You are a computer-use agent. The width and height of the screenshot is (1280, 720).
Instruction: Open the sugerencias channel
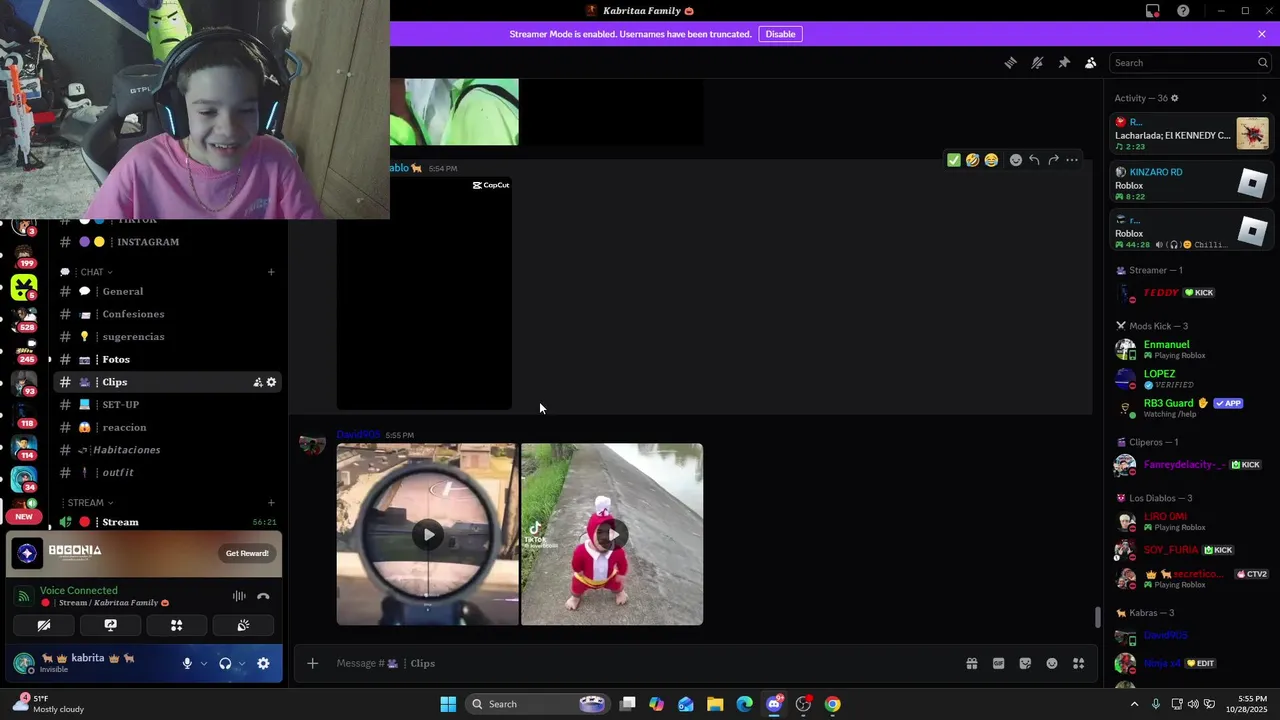point(168,337)
